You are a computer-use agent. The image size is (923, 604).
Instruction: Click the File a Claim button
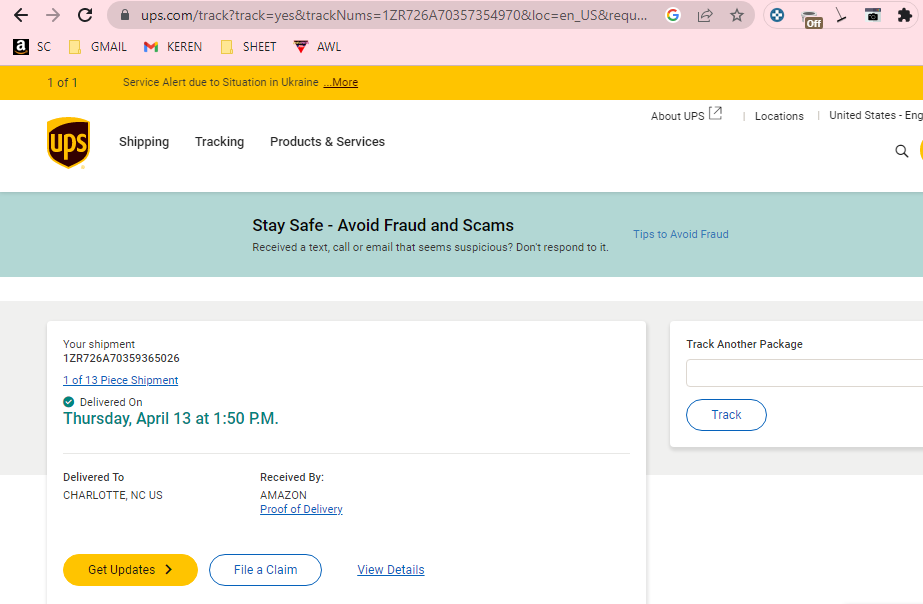coord(265,570)
